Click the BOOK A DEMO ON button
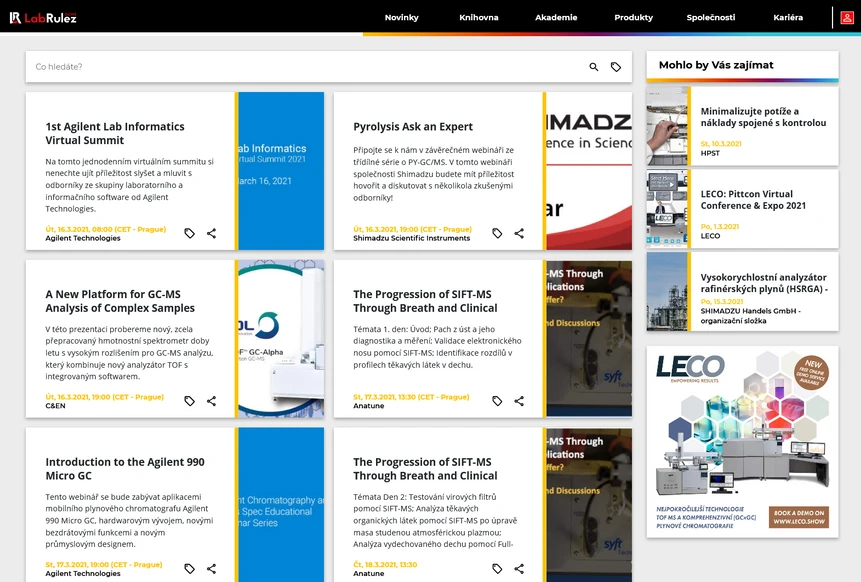861x582 pixels. (x=799, y=513)
